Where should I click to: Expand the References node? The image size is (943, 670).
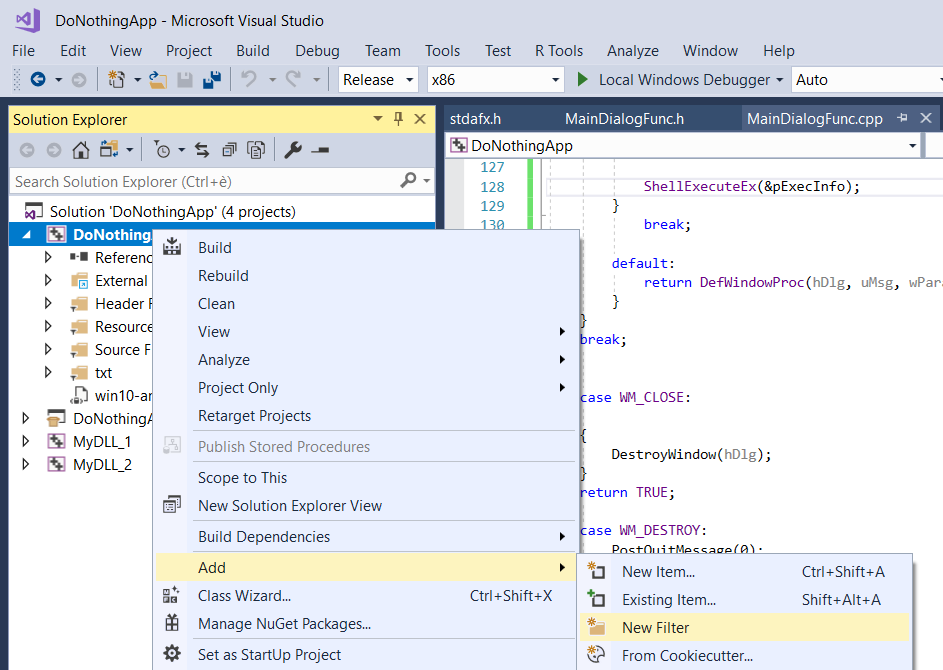[x=49, y=257]
